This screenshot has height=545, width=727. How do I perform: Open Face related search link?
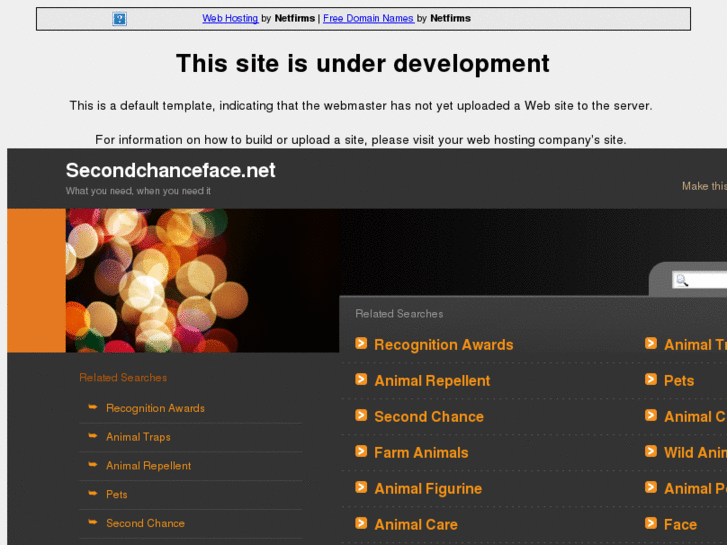pos(680,525)
